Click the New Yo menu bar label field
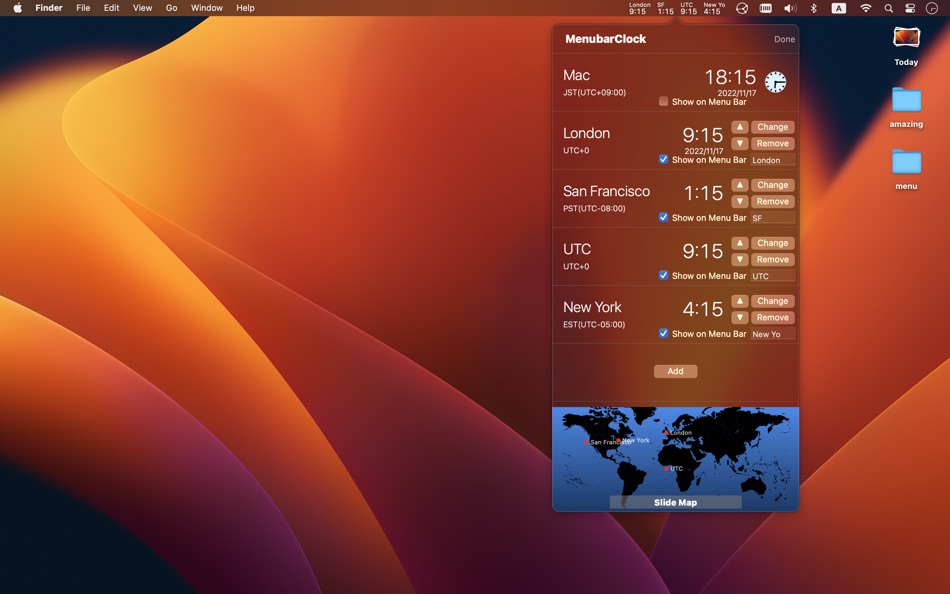Screen dimensions: 950x594 tap(772, 334)
